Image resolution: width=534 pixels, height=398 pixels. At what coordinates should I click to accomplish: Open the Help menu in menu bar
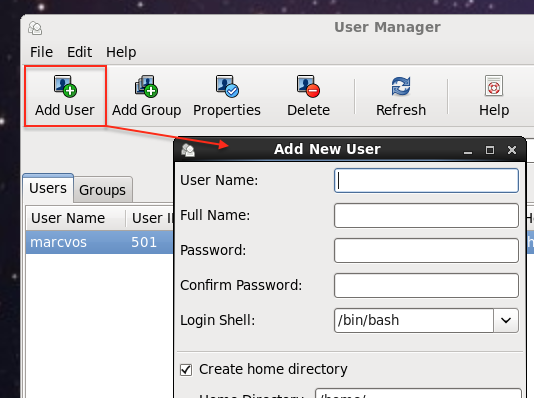(x=121, y=52)
